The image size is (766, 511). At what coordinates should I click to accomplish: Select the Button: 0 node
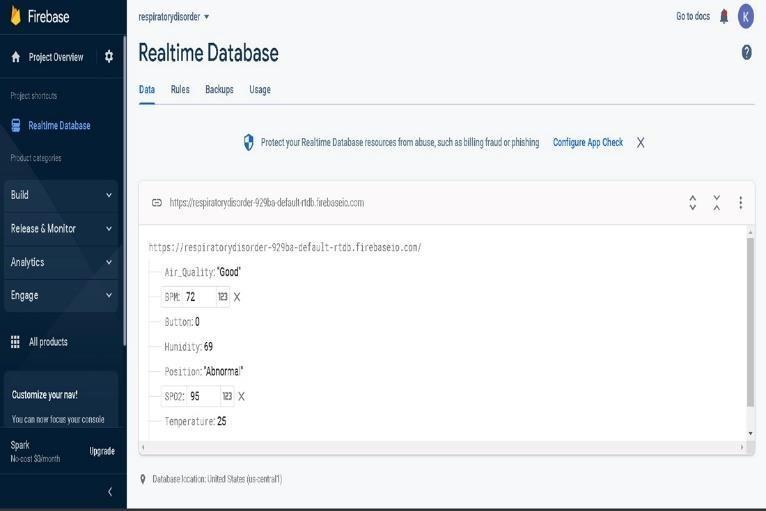click(182, 322)
